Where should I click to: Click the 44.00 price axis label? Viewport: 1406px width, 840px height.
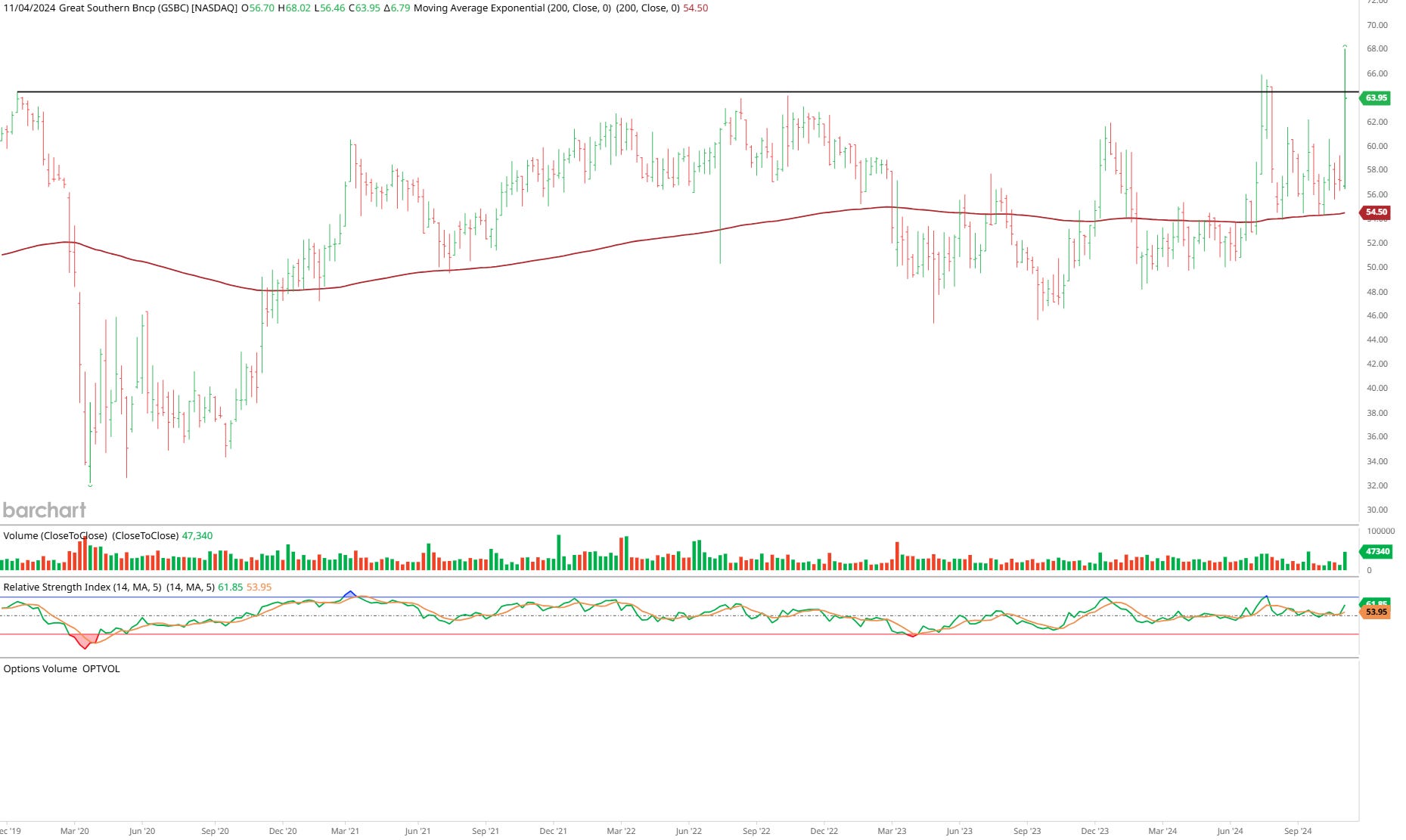pos(1377,339)
